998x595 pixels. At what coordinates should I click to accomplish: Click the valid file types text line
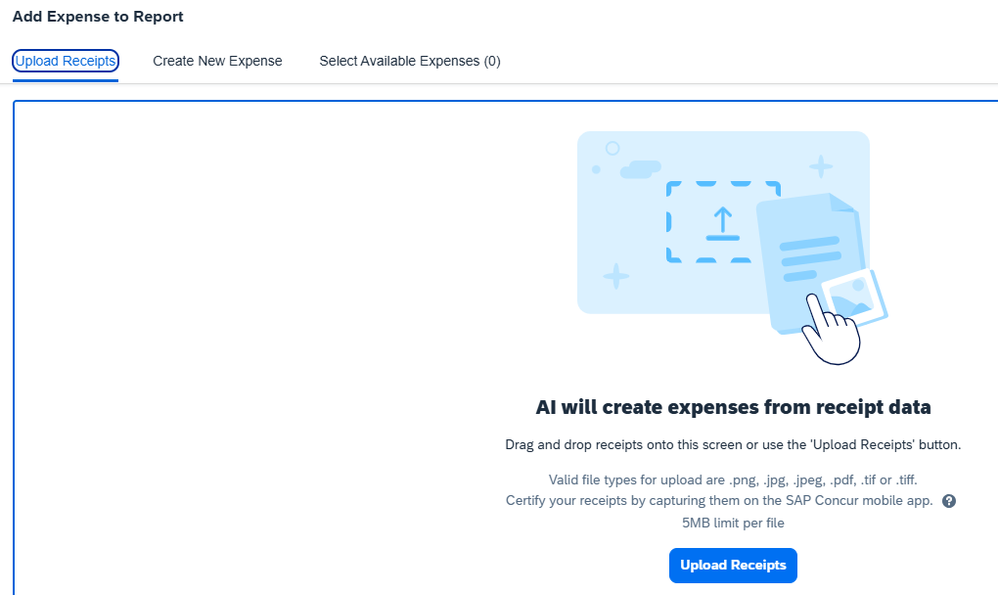[x=733, y=480]
